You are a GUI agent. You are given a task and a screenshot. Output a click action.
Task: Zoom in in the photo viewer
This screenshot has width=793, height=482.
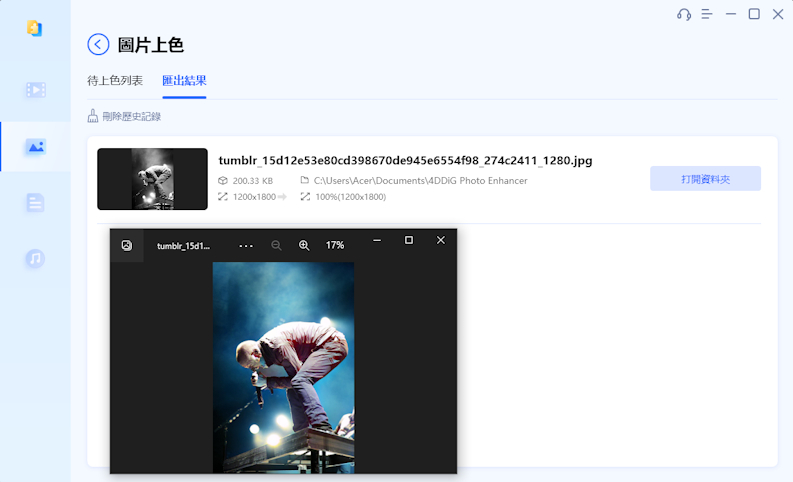303,245
